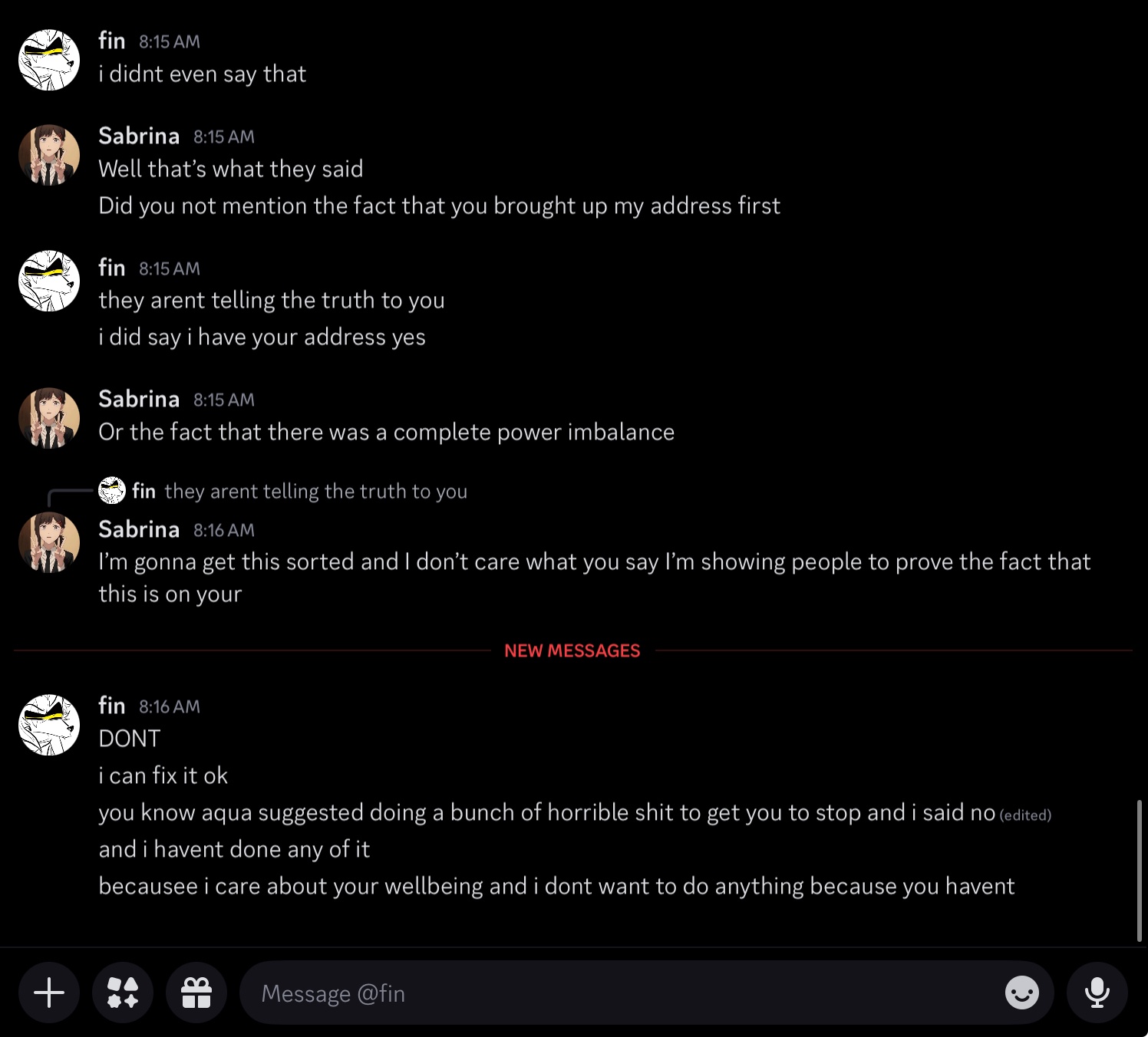Click the 'NEW MESSAGES' divider label
Image resolution: width=1148 pixels, height=1037 pixels.
click(572, 650)
